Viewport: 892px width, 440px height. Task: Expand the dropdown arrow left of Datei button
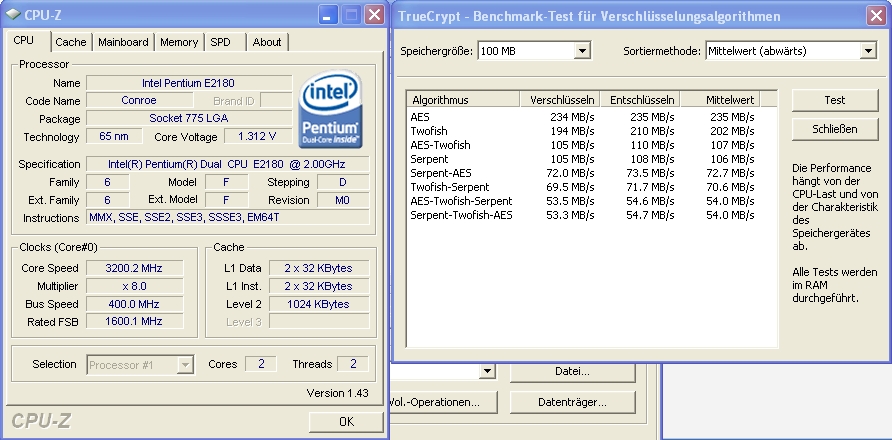[x=487, y=372]
